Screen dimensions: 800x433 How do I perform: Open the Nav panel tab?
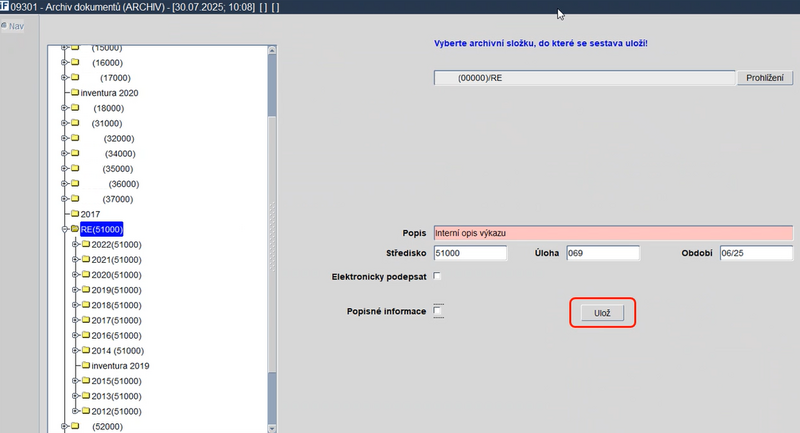13,26
